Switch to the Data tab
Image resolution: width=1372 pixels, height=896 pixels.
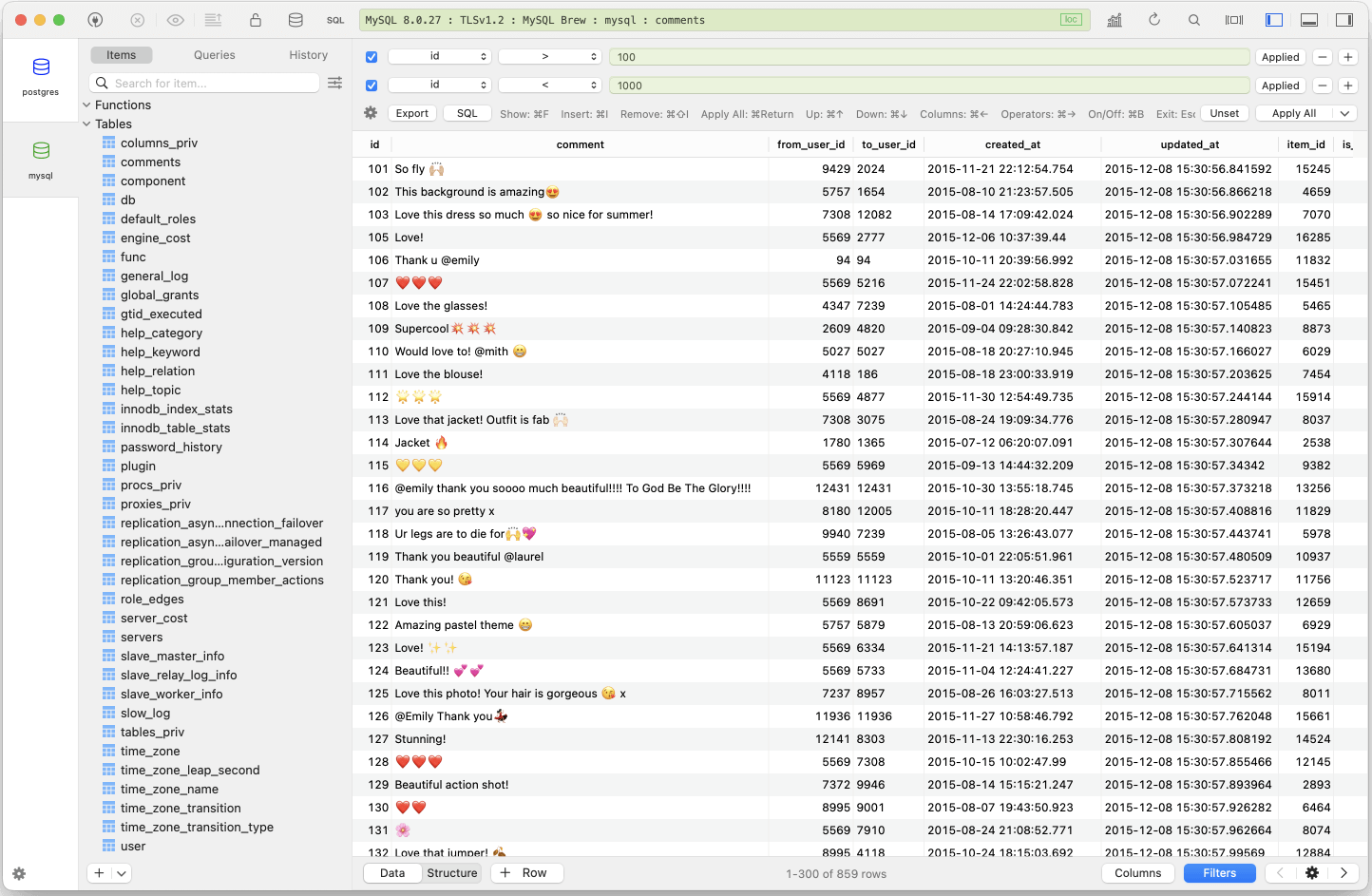pos(392,873)
